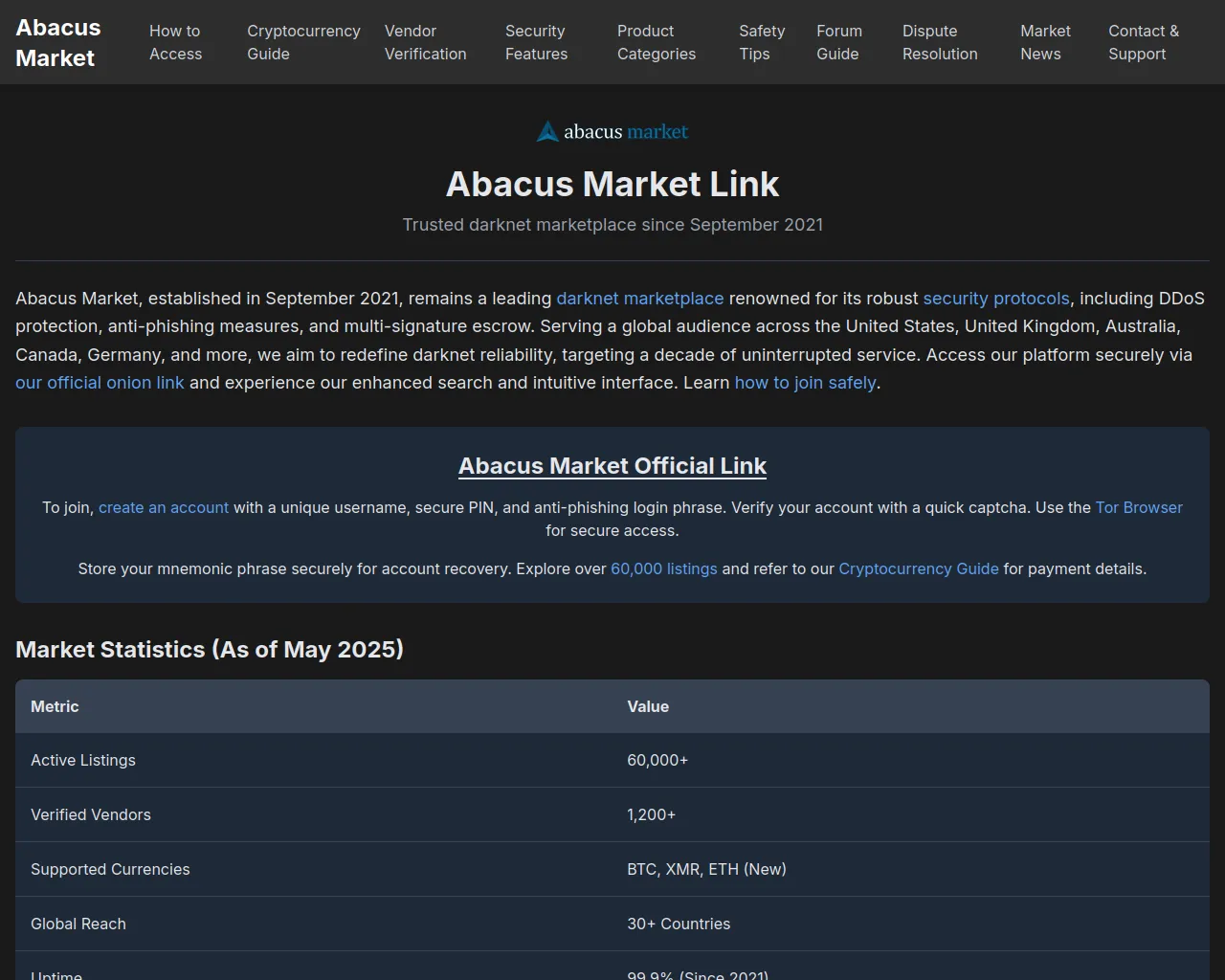Screen dimensions: 1225x980
Task: Select the "Active Listings" table cell
Action: coord(314,761)
